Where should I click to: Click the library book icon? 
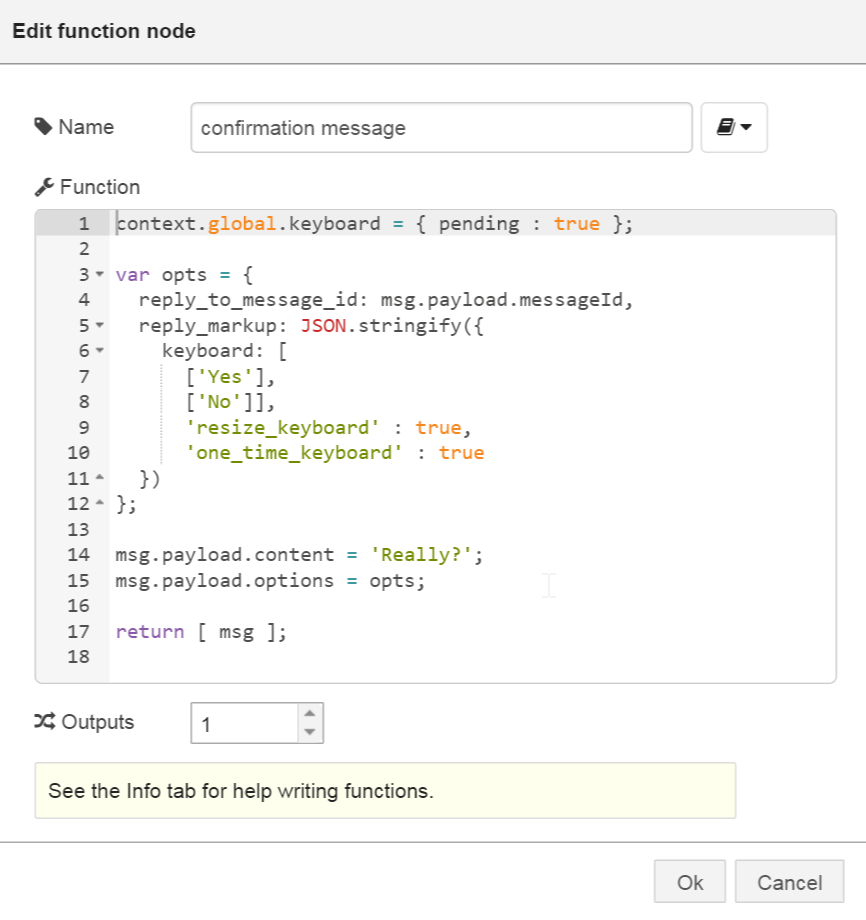727,127
